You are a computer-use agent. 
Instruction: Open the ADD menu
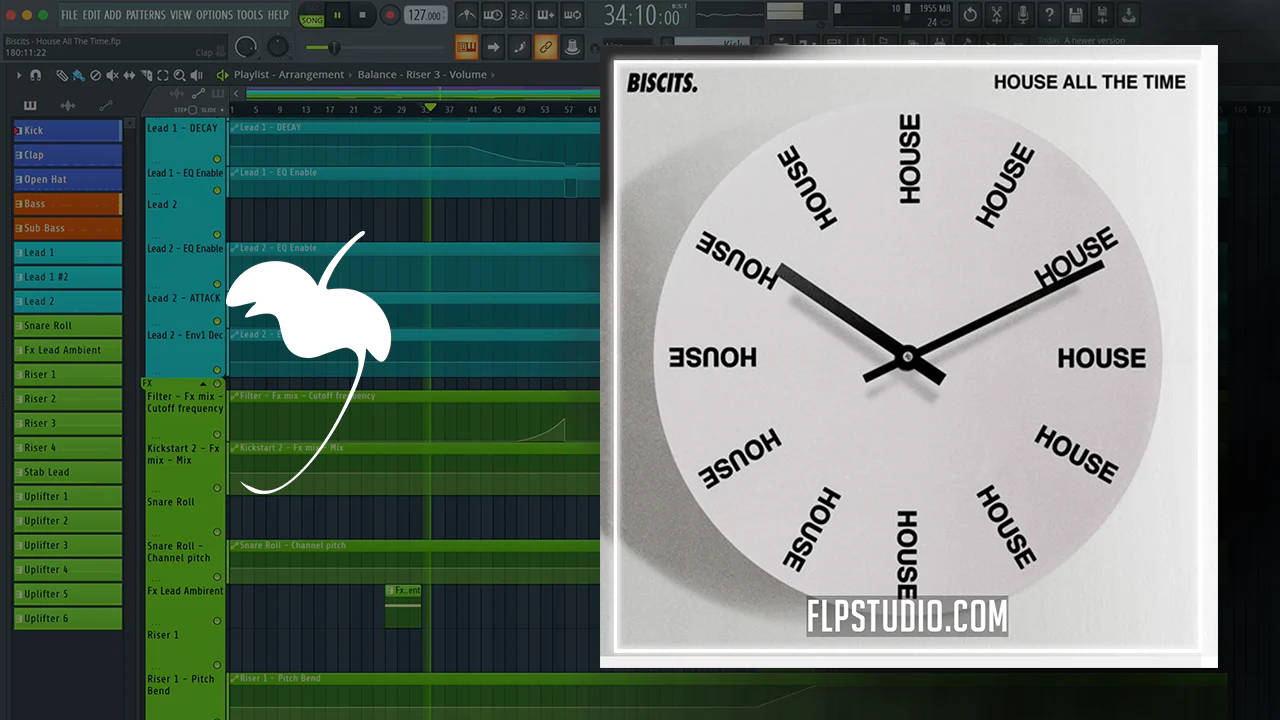pos(113,15)
